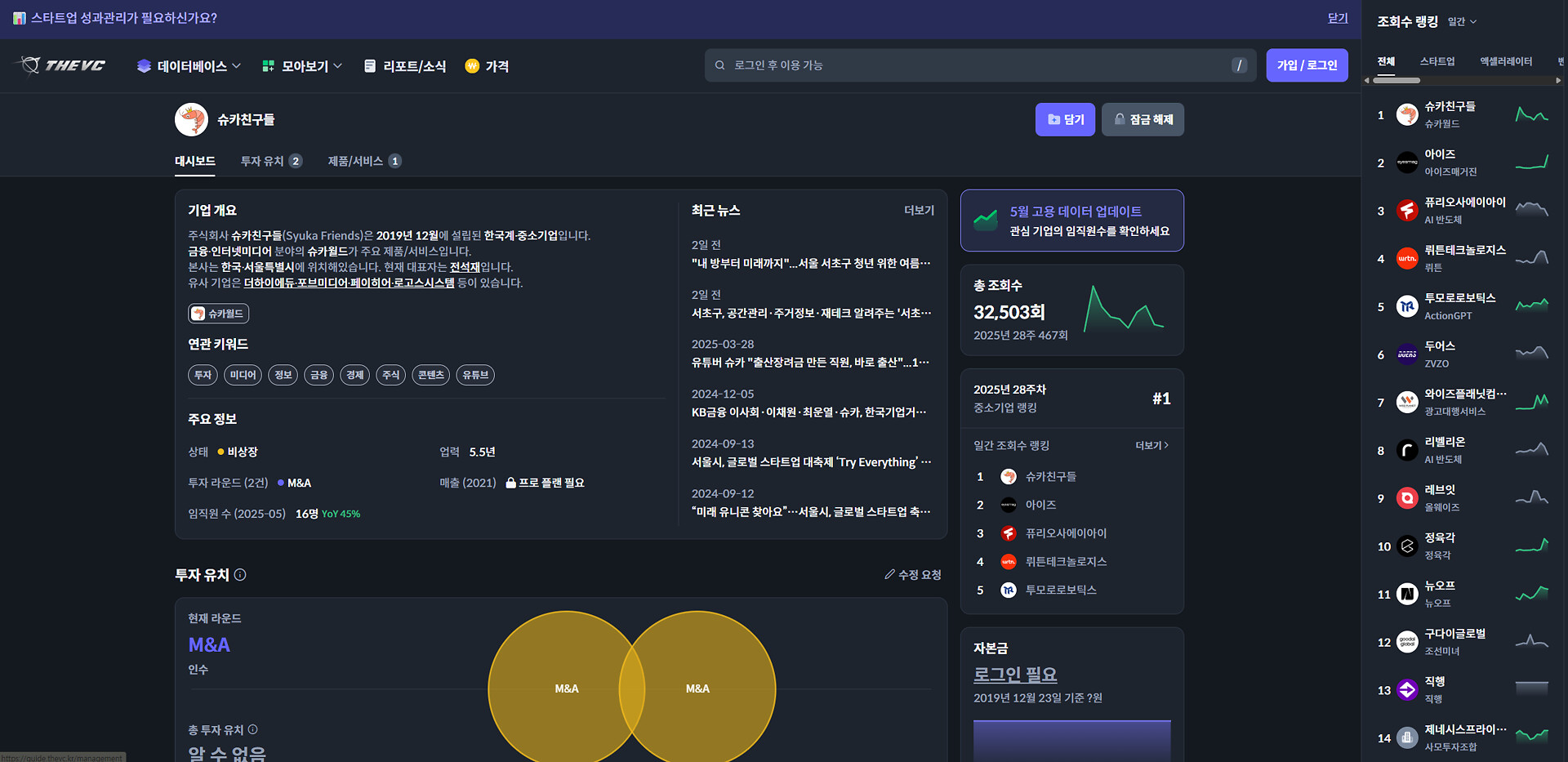
Task: Click the left M&A circle in the chart
Action: (567, 688)
